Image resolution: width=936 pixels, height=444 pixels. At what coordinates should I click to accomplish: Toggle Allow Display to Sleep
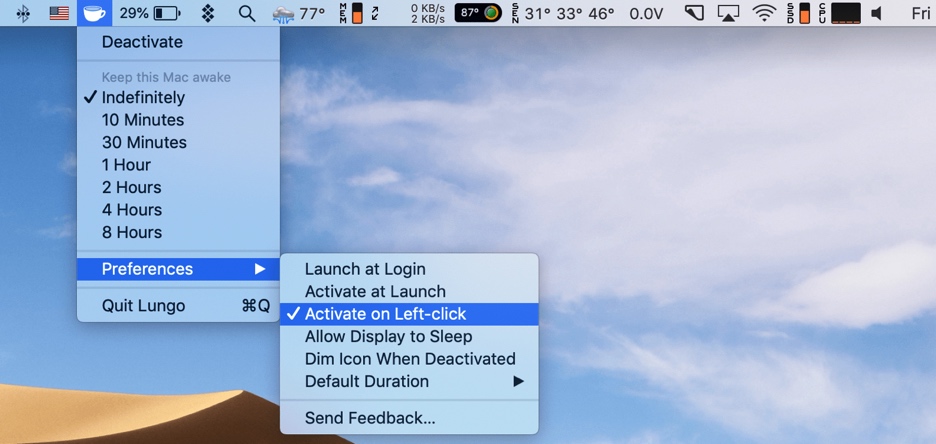click(409, 337)
